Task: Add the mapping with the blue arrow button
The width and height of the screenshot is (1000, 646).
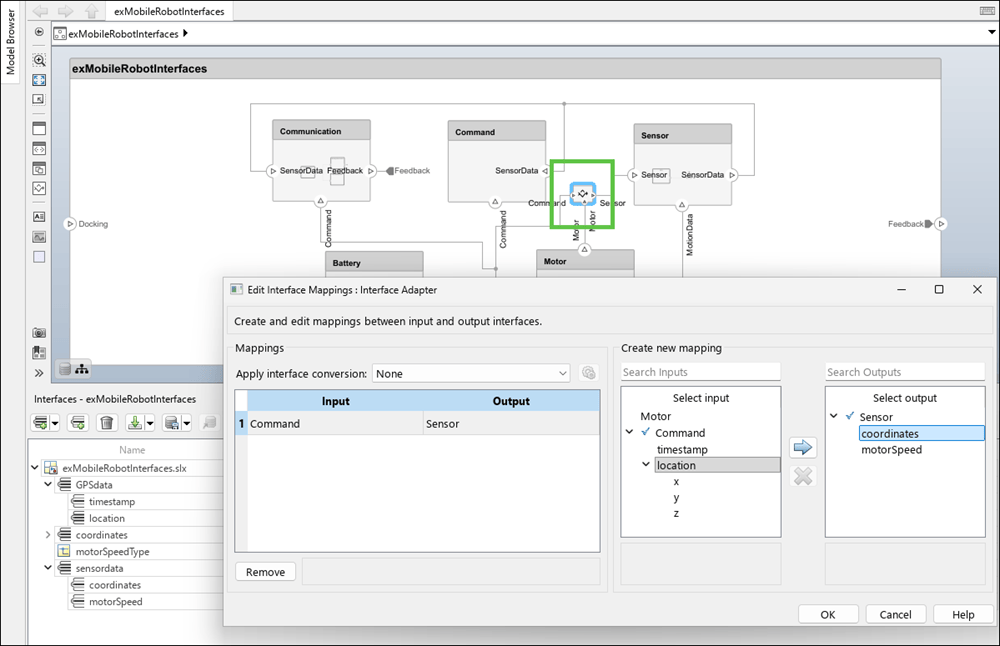Action: [x=802, y=447]
